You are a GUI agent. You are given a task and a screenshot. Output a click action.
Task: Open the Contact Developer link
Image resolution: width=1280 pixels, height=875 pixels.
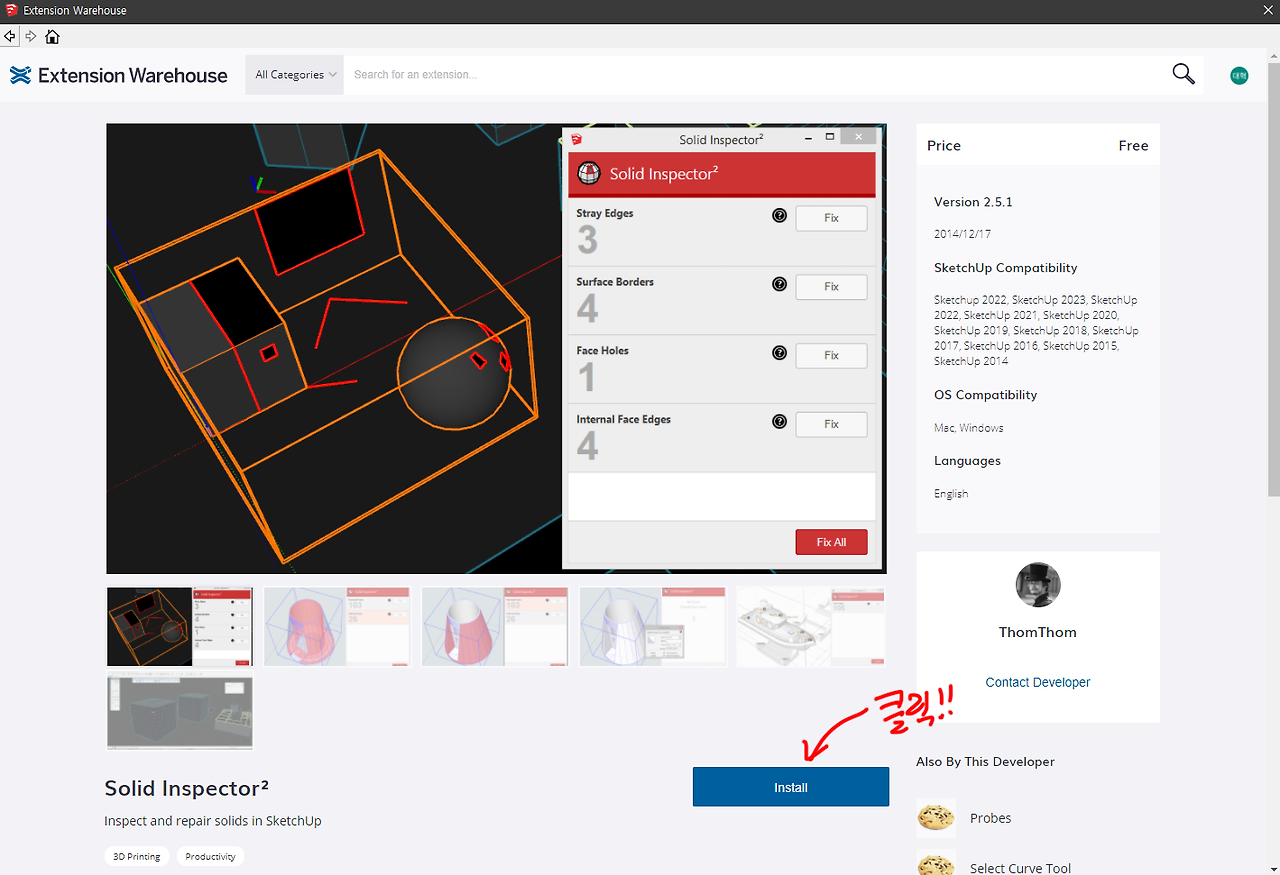click(1037, 682)
